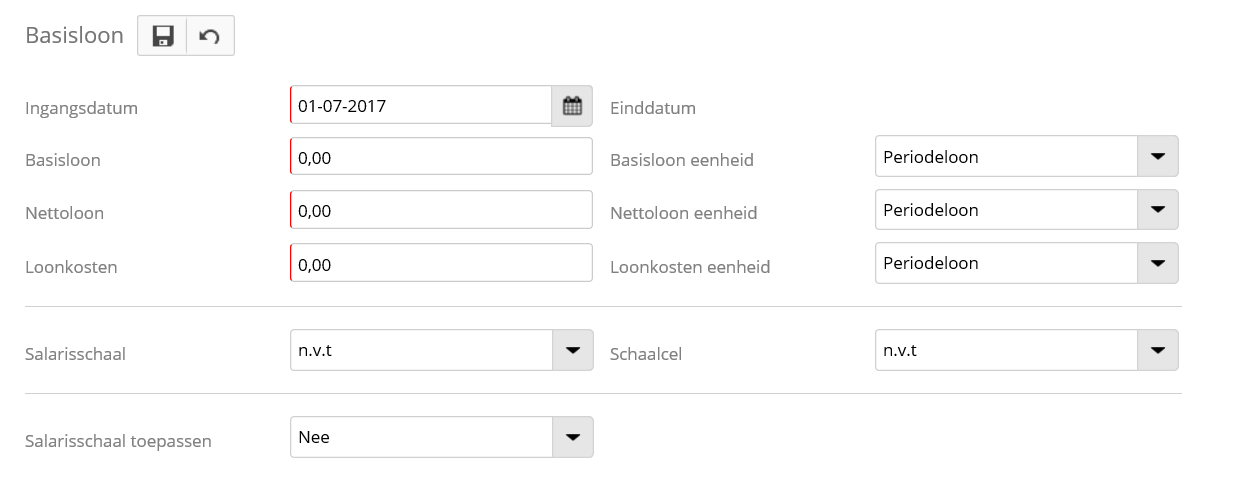Open the Salarisschaal dropdown arrow
Image resolution: width=1246 pixels, height=485 pixels.
coord(573,350)
